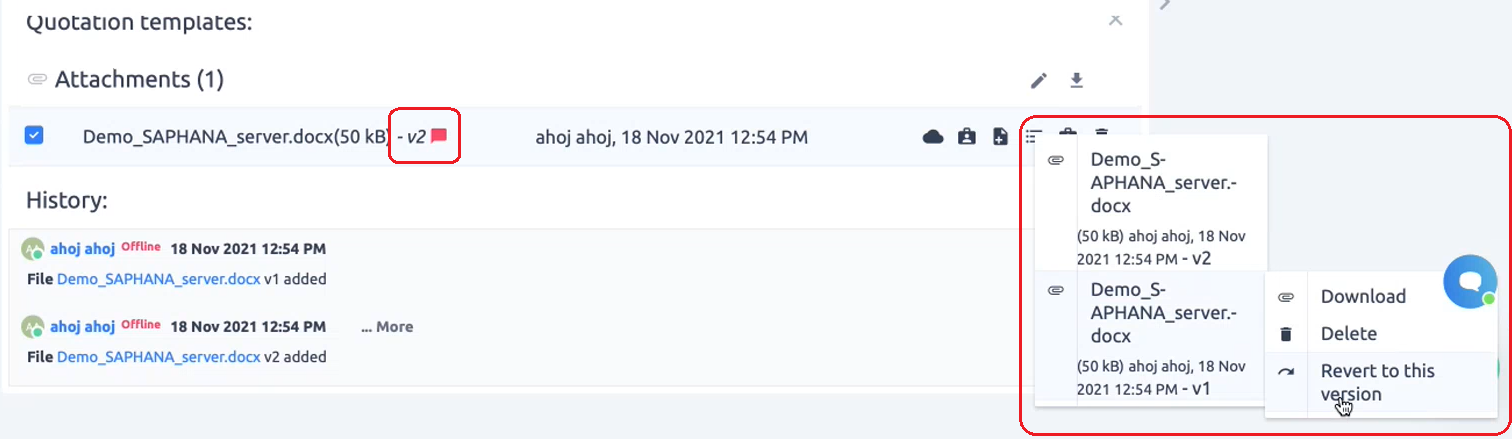Click the first ahoj ahoj username in History
This screenshot has height=439, width=1512.
click(83, 248)
